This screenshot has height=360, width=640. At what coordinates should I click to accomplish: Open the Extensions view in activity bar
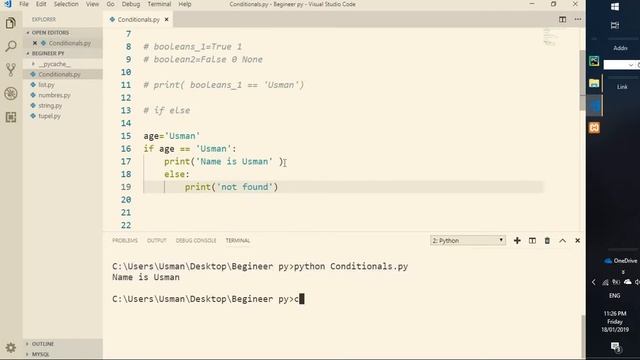pyautogui.click(x=11, y=117)
